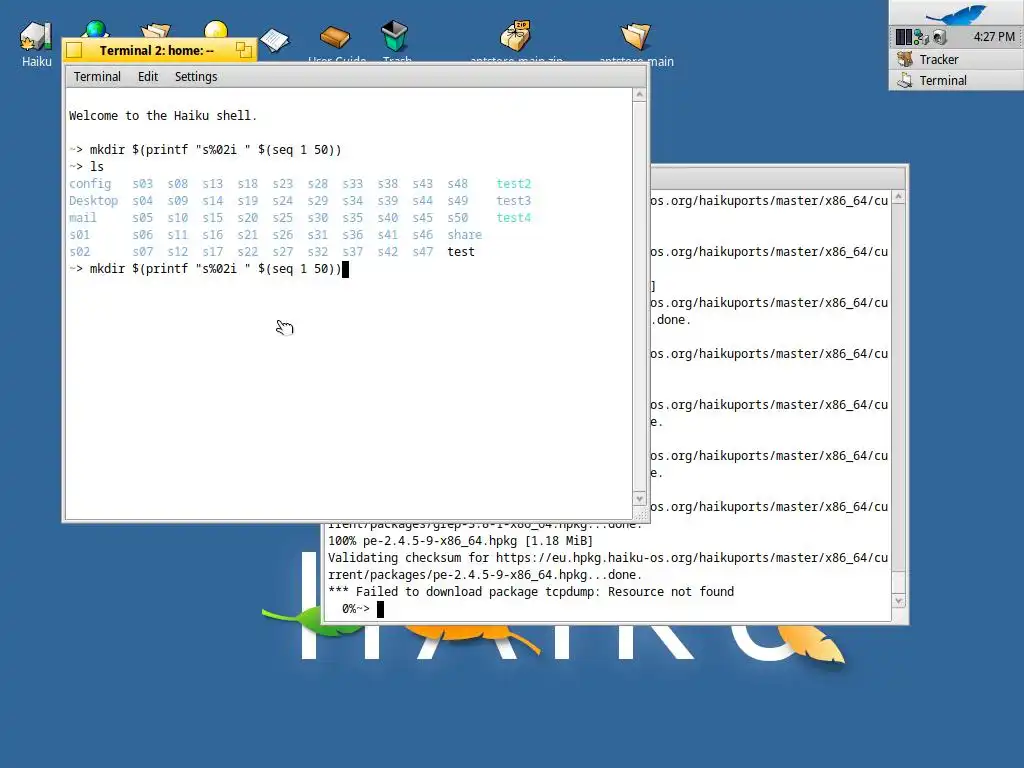1024x768 pixels.
Task: Open the Haiku volume desktop icon
Action: tap(36, 37)
